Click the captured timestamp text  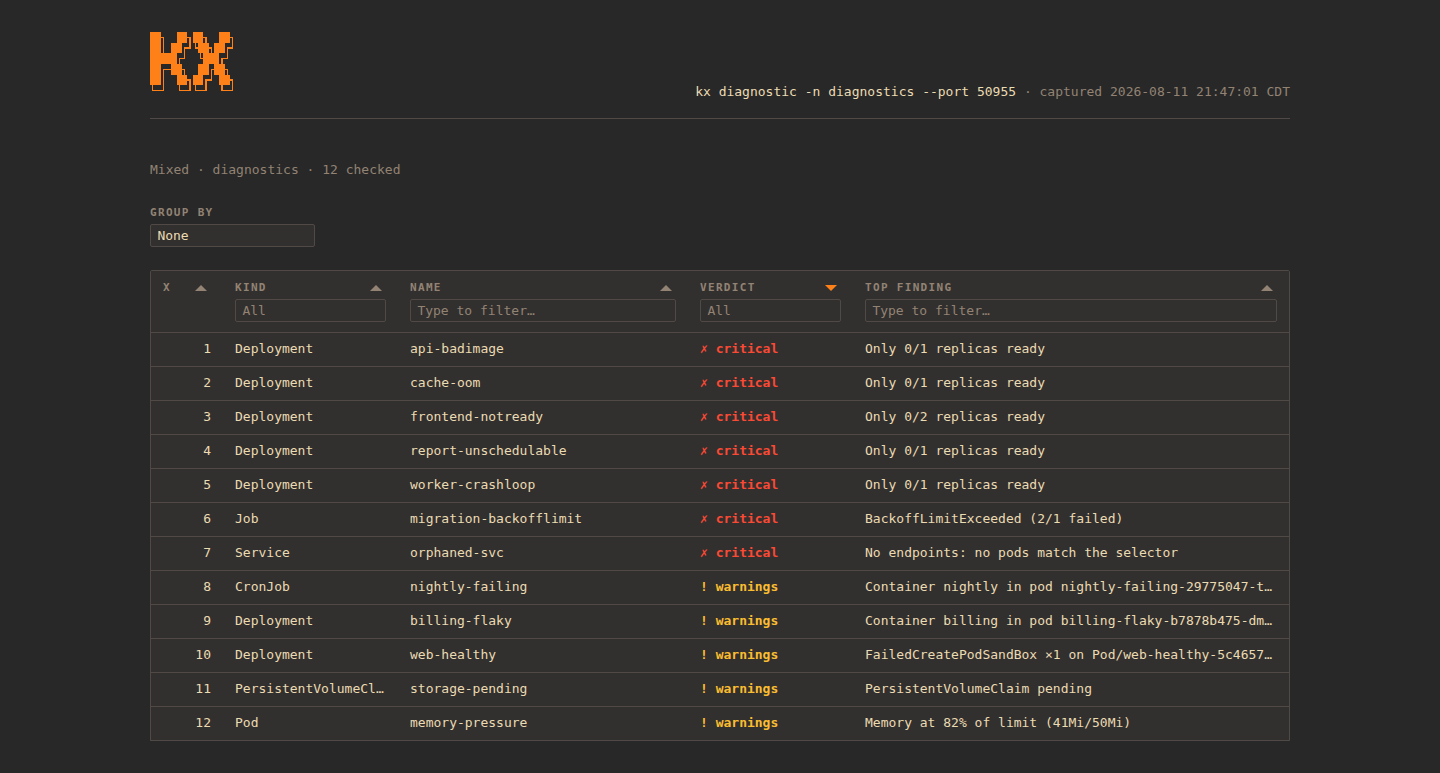[x=1165, y=92]
